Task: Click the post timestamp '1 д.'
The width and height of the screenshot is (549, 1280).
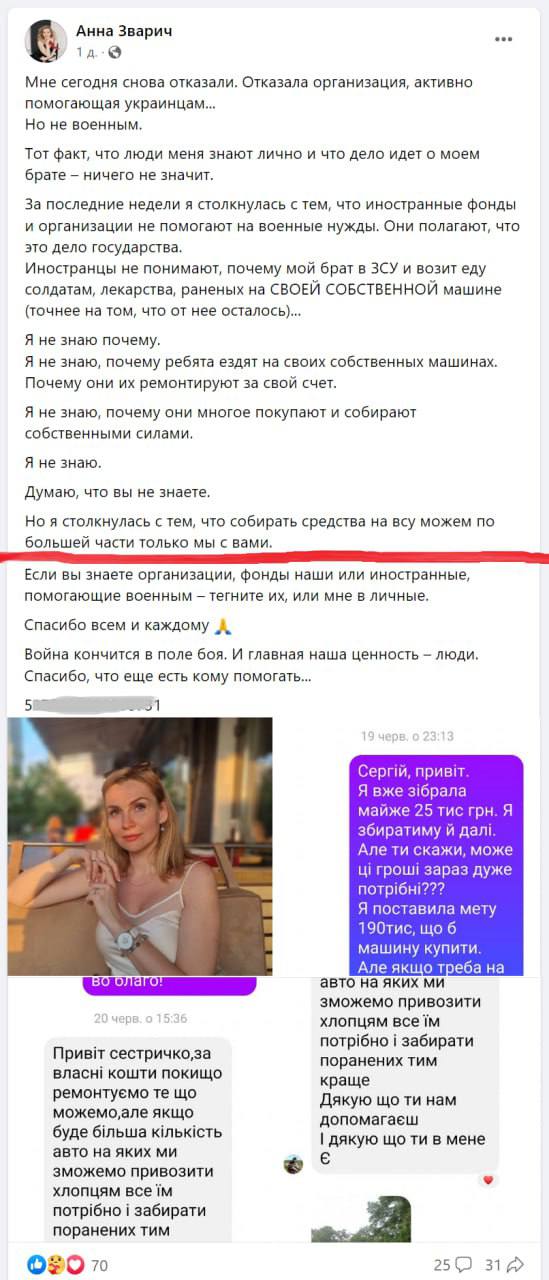Action: tap(87, 52)
